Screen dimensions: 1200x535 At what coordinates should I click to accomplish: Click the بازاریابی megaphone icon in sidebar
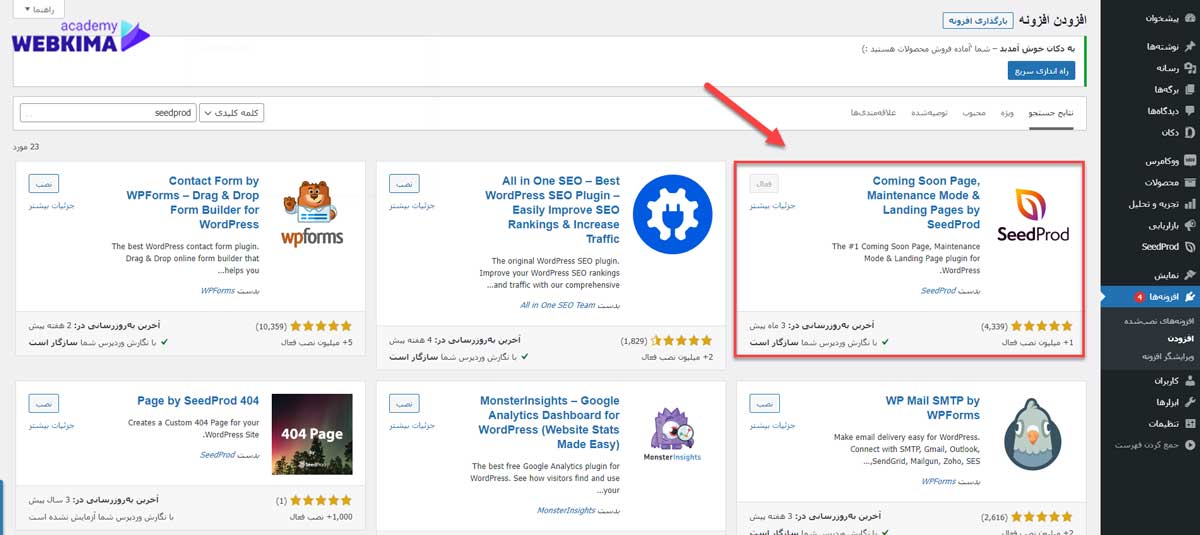click(x=1189, y=225)
